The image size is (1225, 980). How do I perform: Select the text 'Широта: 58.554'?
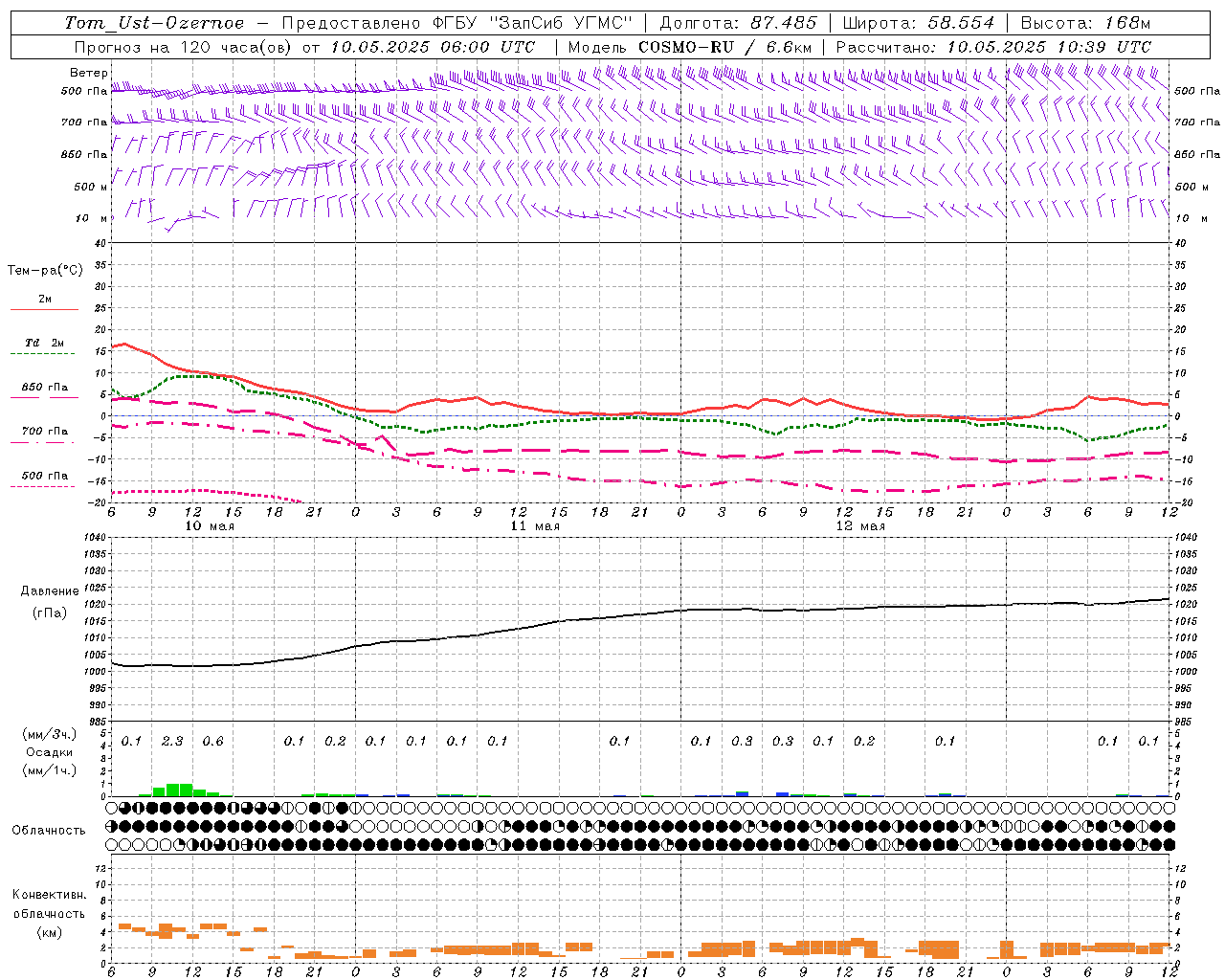[919, 23]
